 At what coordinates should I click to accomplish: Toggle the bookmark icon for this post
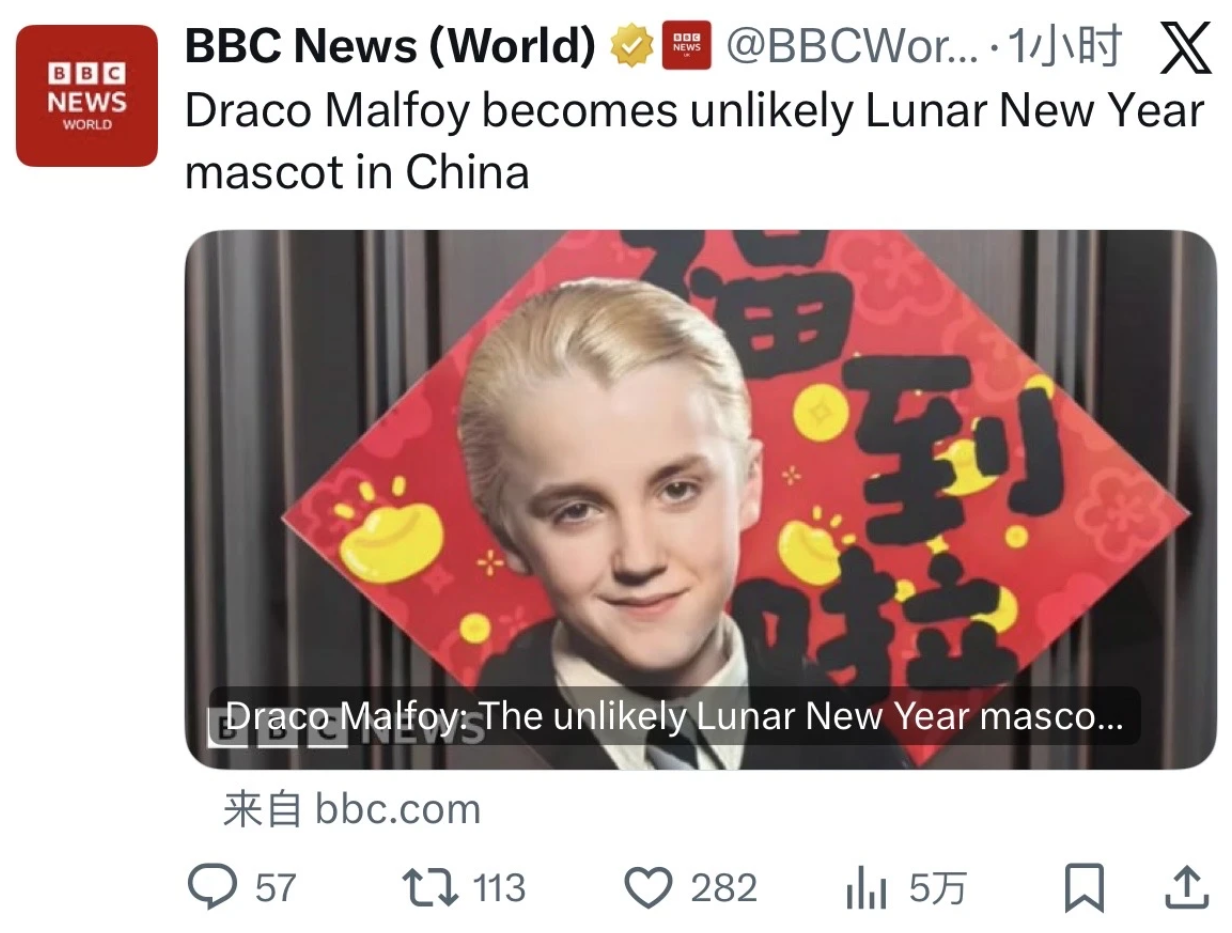(1084, 888)
